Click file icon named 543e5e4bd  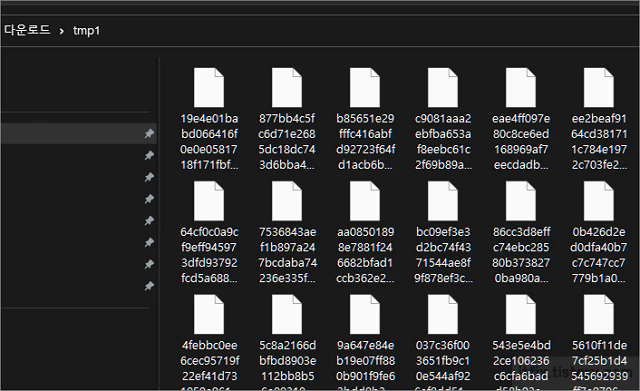[521, 315]
